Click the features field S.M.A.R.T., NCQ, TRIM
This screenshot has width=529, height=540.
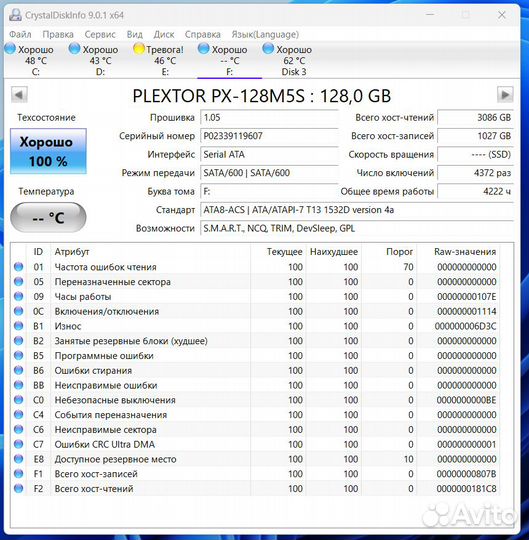pyautogui.click(x=357, y=228)
